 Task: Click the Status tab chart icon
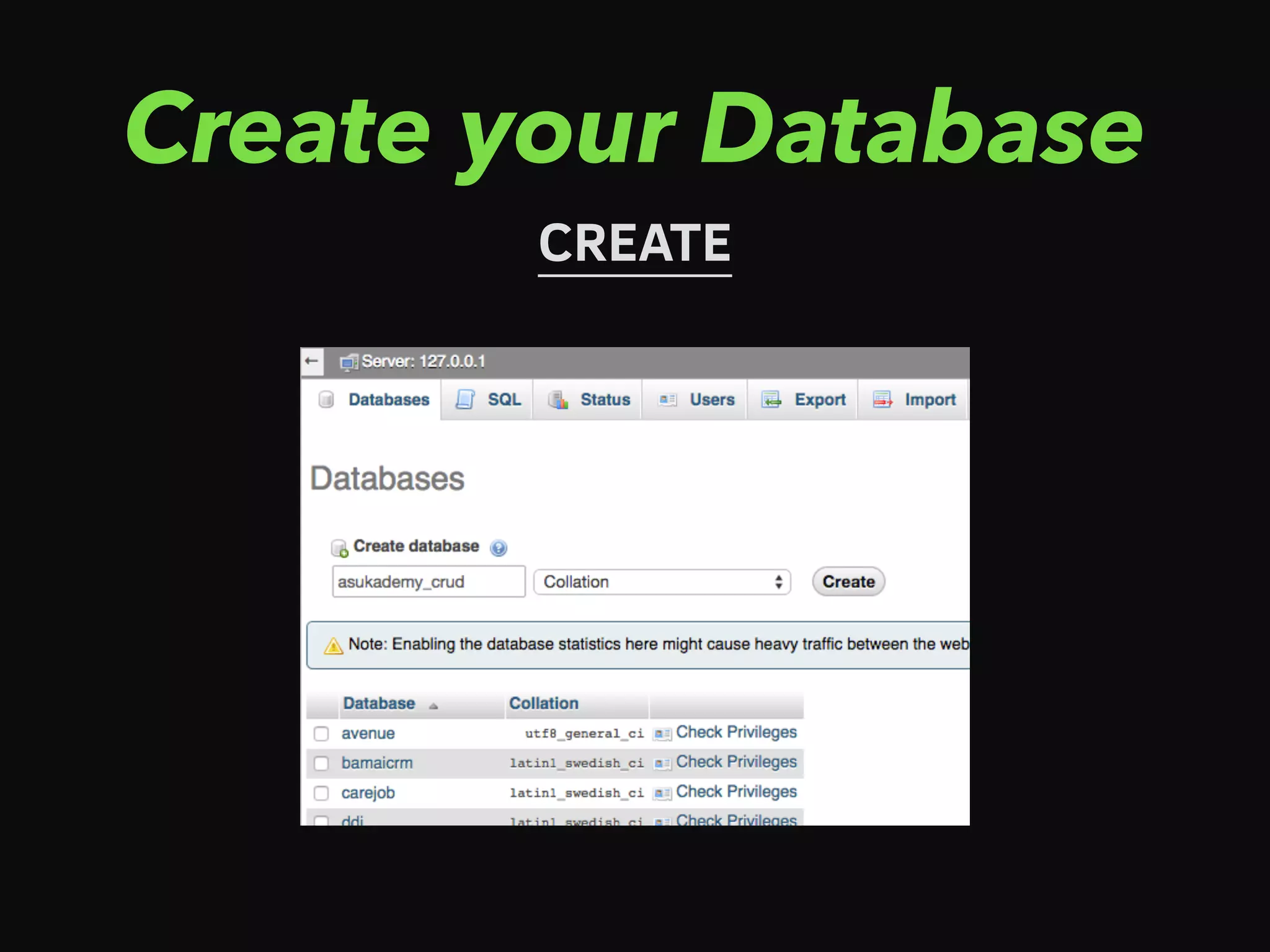[x=558, y=400]
